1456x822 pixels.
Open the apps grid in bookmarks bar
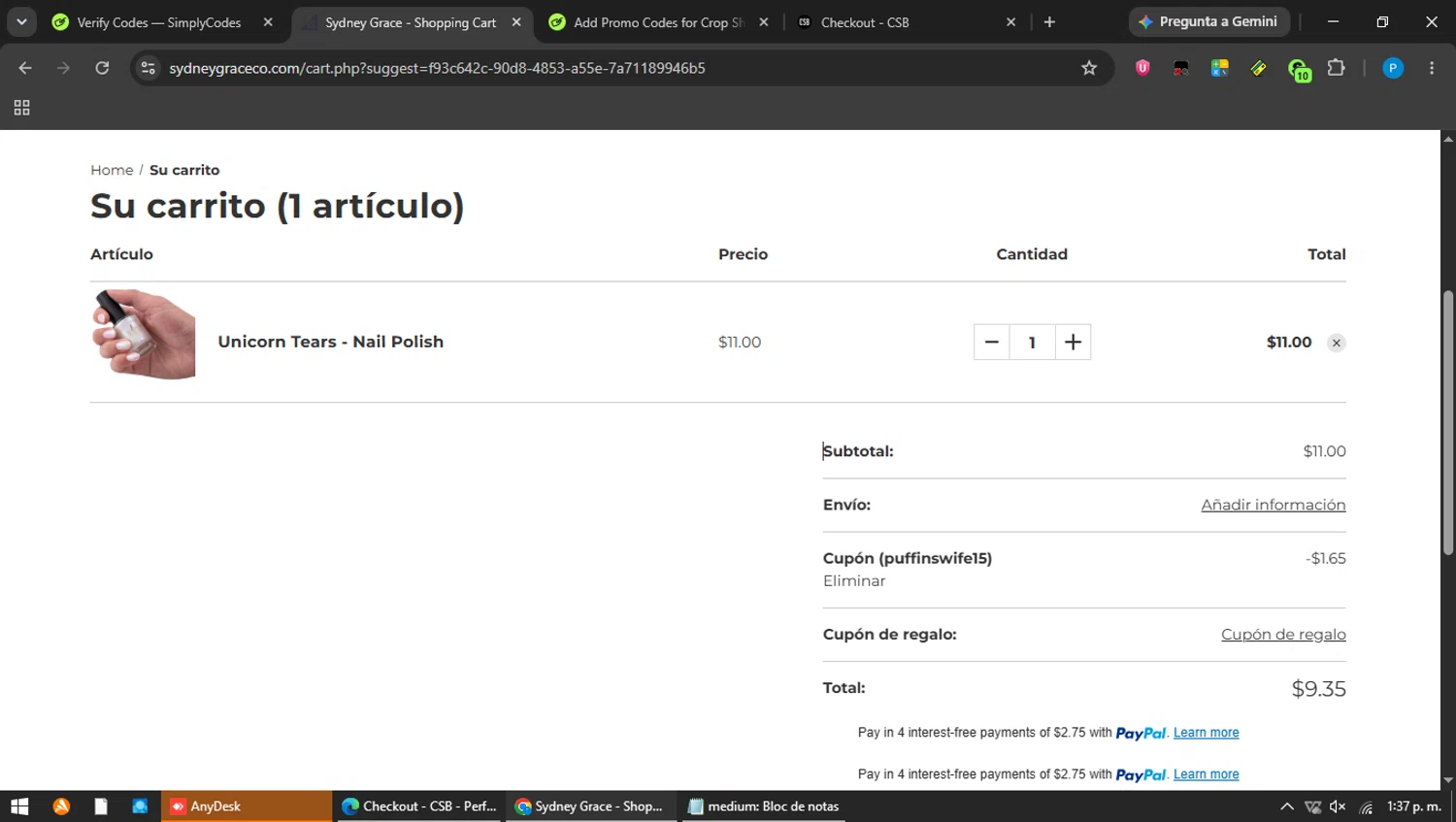[21, 108]
